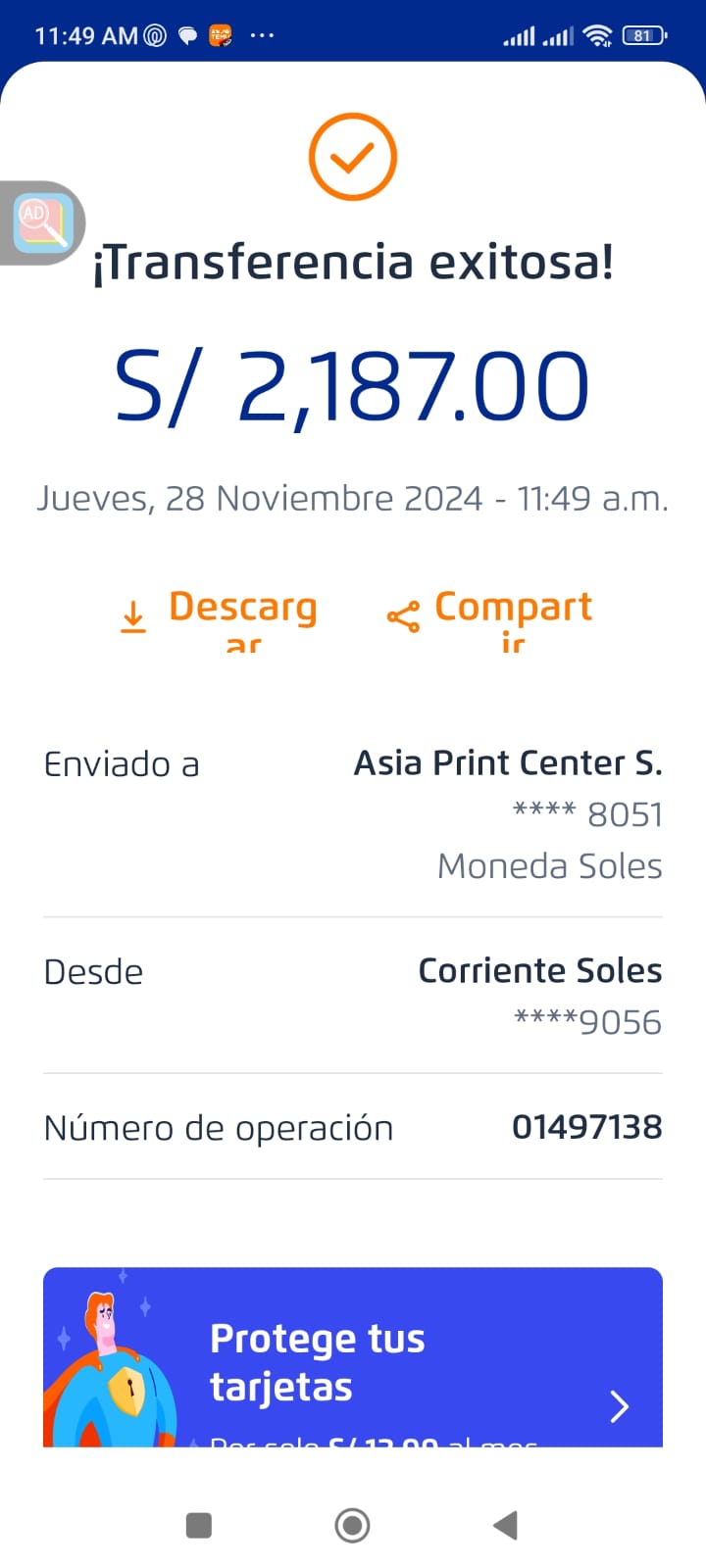The width and height of the screenshot is (706, 1568).
Task: Tap recipient Asia Print Center S.
Action: click(x=508, y=762)
